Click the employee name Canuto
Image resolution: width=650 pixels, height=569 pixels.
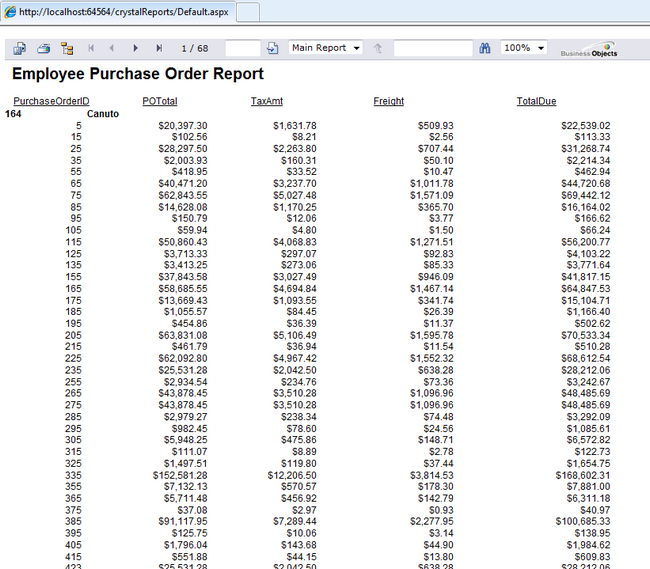click(103, 114)
